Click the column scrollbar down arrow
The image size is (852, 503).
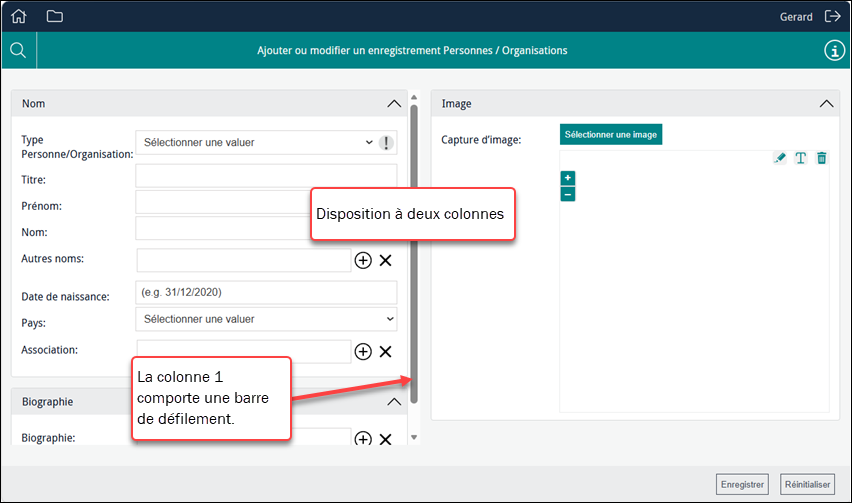[x=414, y=437]
